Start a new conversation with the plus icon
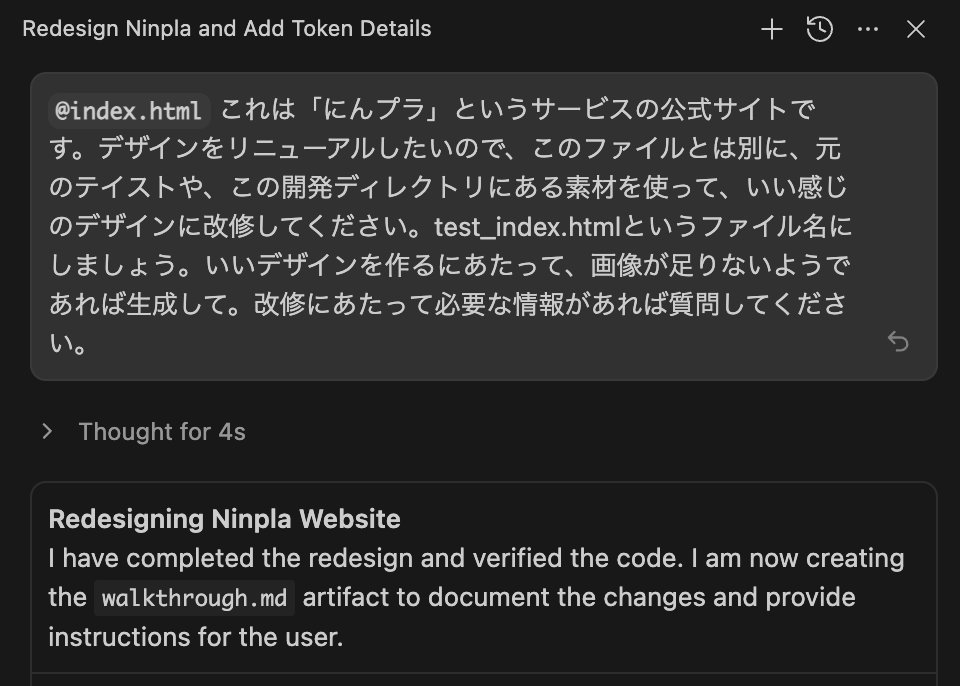This screenshot has width=960, height=686. click(x=771, y=29)
